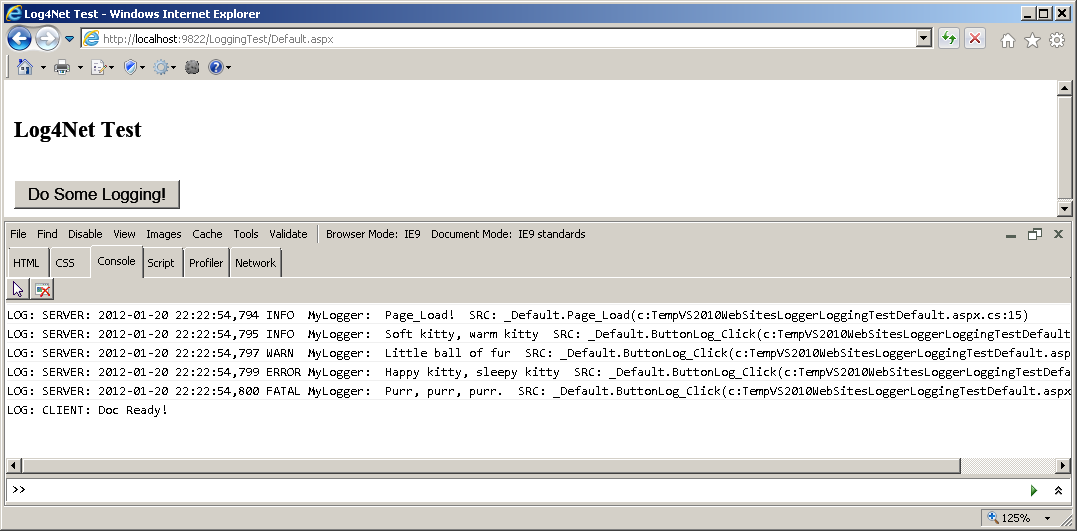Open the developer tools Tools menu
Screen dimensions: 1077x531
click(x=246, y=234)
